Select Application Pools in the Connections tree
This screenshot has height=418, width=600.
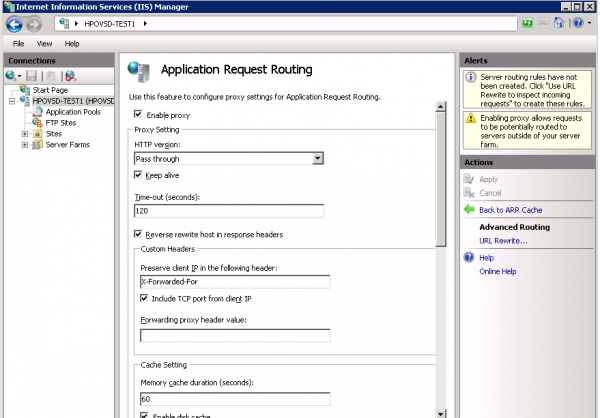pyautogui.click(x=73, y=112)
